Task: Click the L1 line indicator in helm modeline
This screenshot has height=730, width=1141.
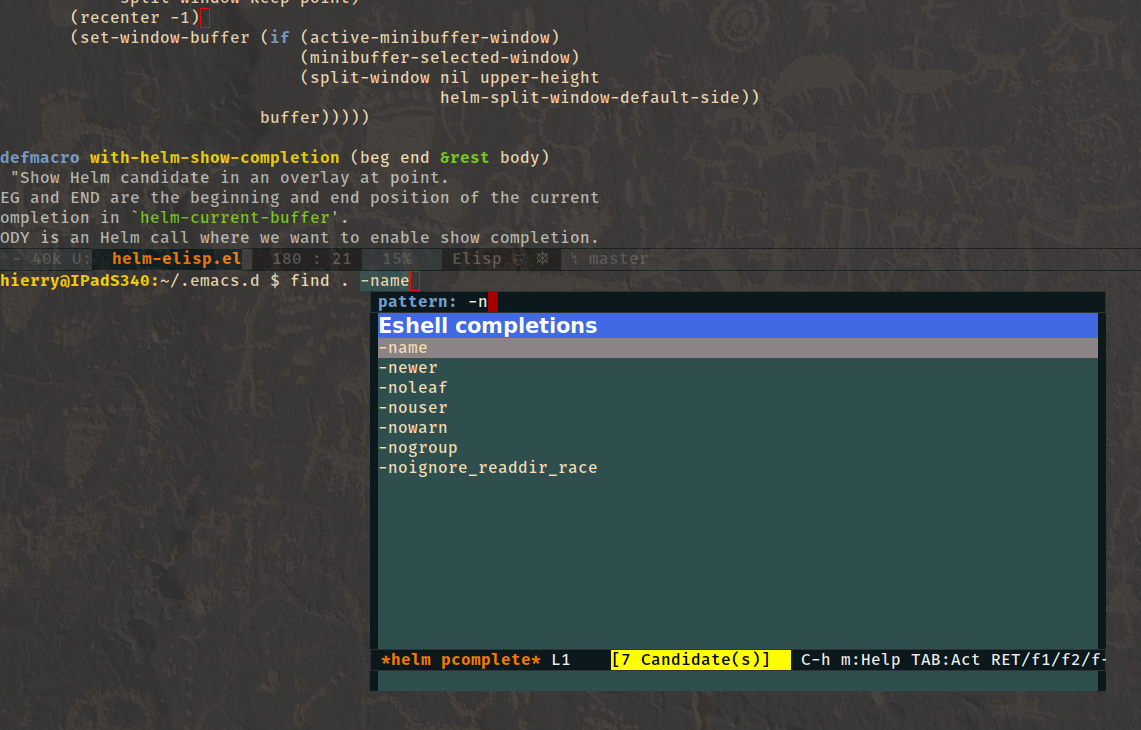Action: tap(561, 660)
